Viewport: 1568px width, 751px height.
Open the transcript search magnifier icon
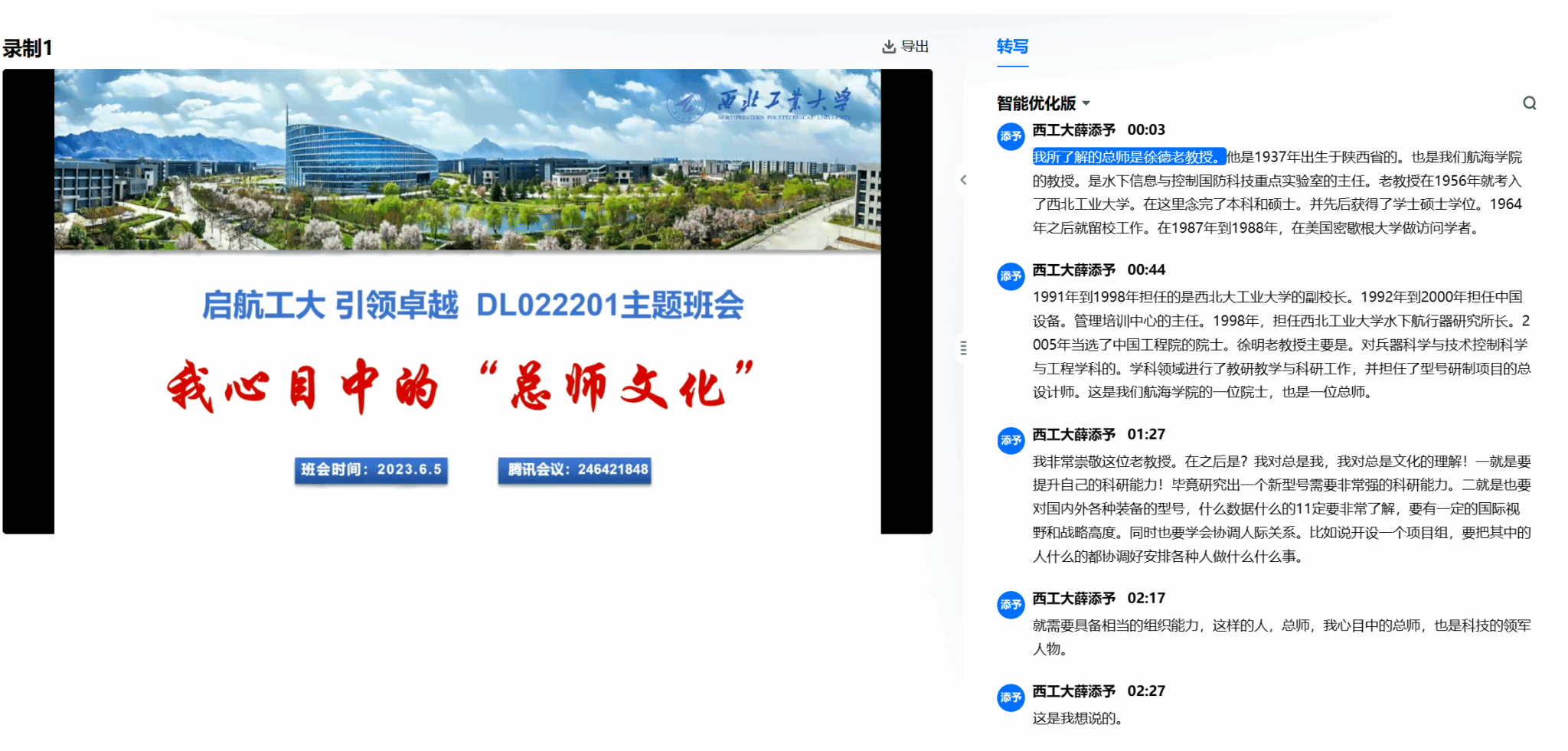coord(1529,103)
